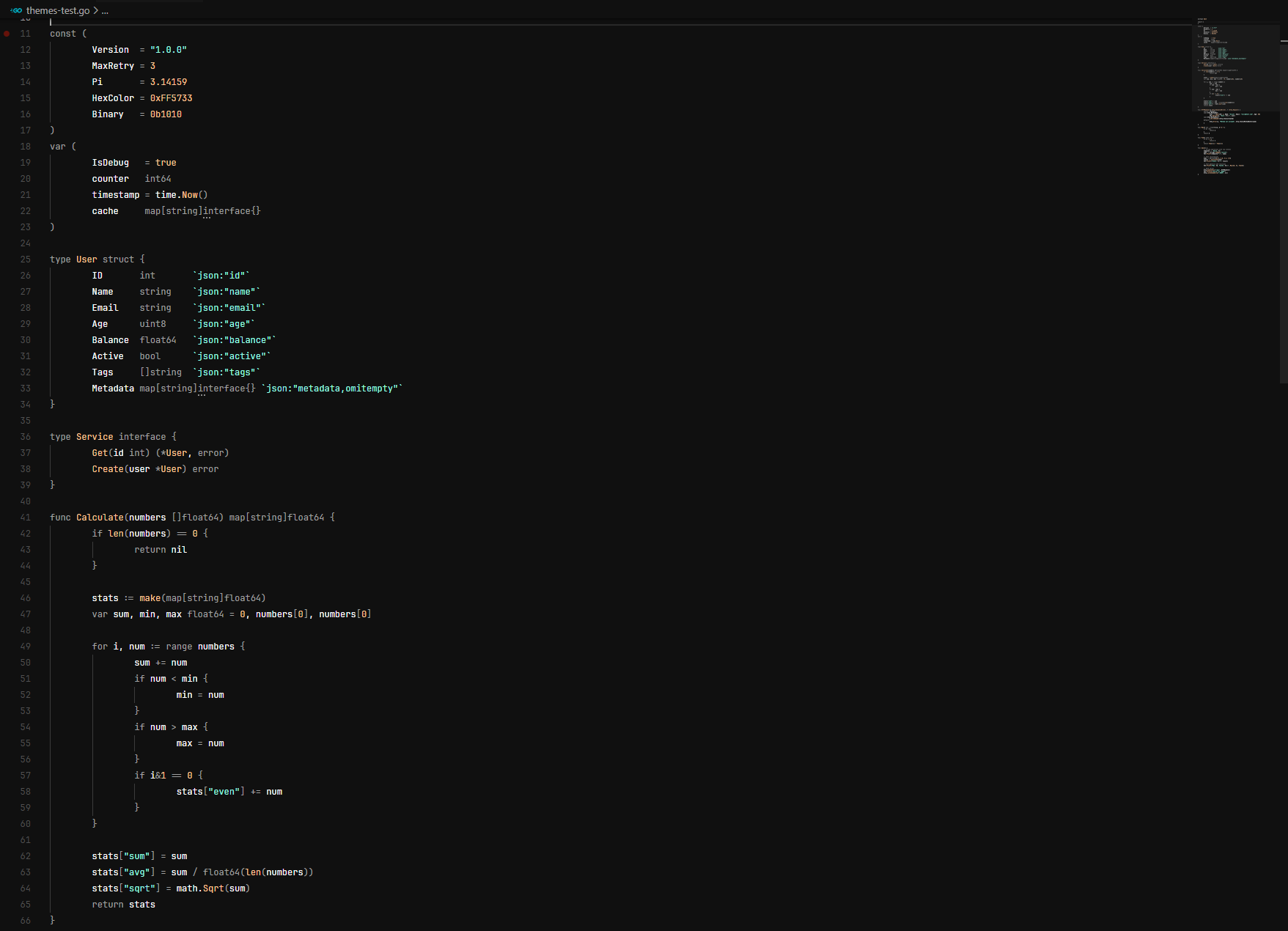Click return stats on line 65
The image size is (1288, 931).
click(123, 905)
